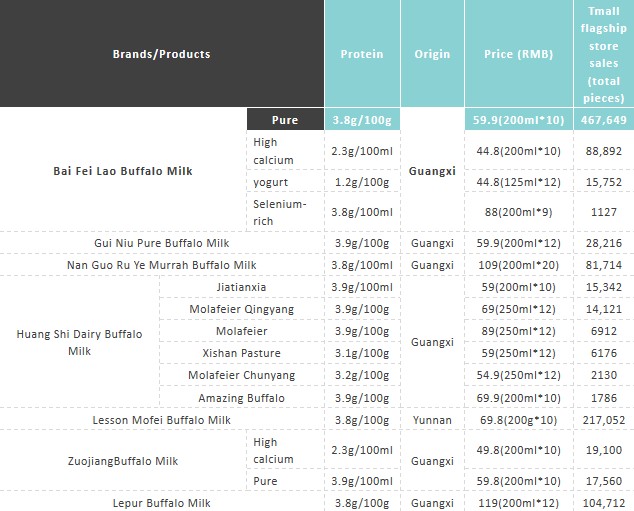Select Nan Guo Ru Ye Murrah Buffalo Milk
The width and height of the screenshot is (634, 511).
[x=162, y=265]
